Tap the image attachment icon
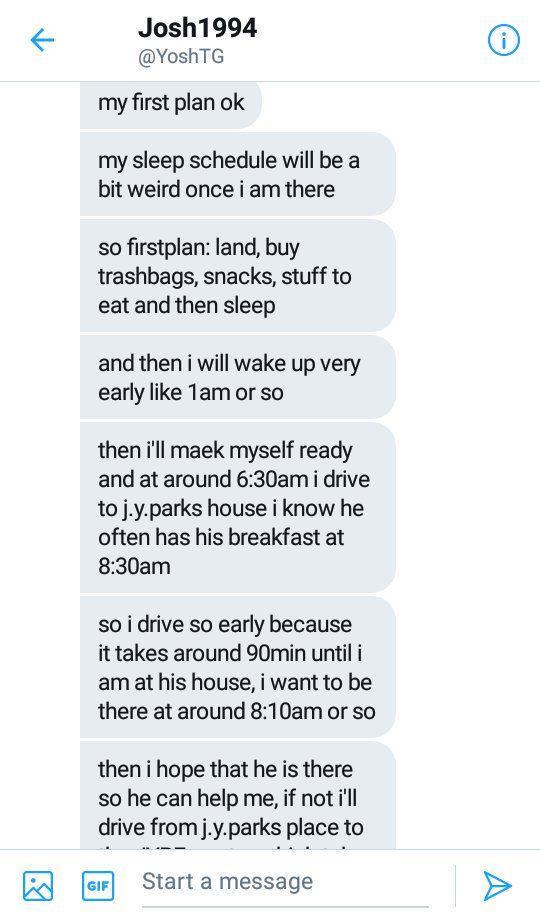The width and height of the screenshot is (540, 923). [x=38, y=886]
